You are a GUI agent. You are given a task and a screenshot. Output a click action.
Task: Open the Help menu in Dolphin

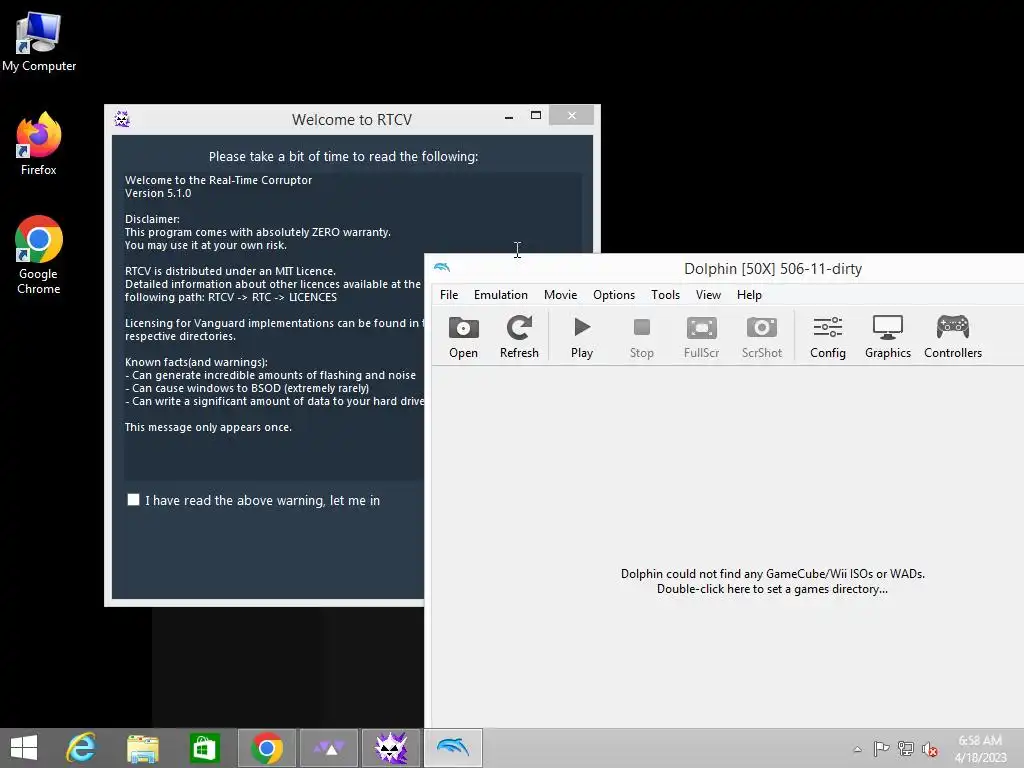click(x=749, y=295)
